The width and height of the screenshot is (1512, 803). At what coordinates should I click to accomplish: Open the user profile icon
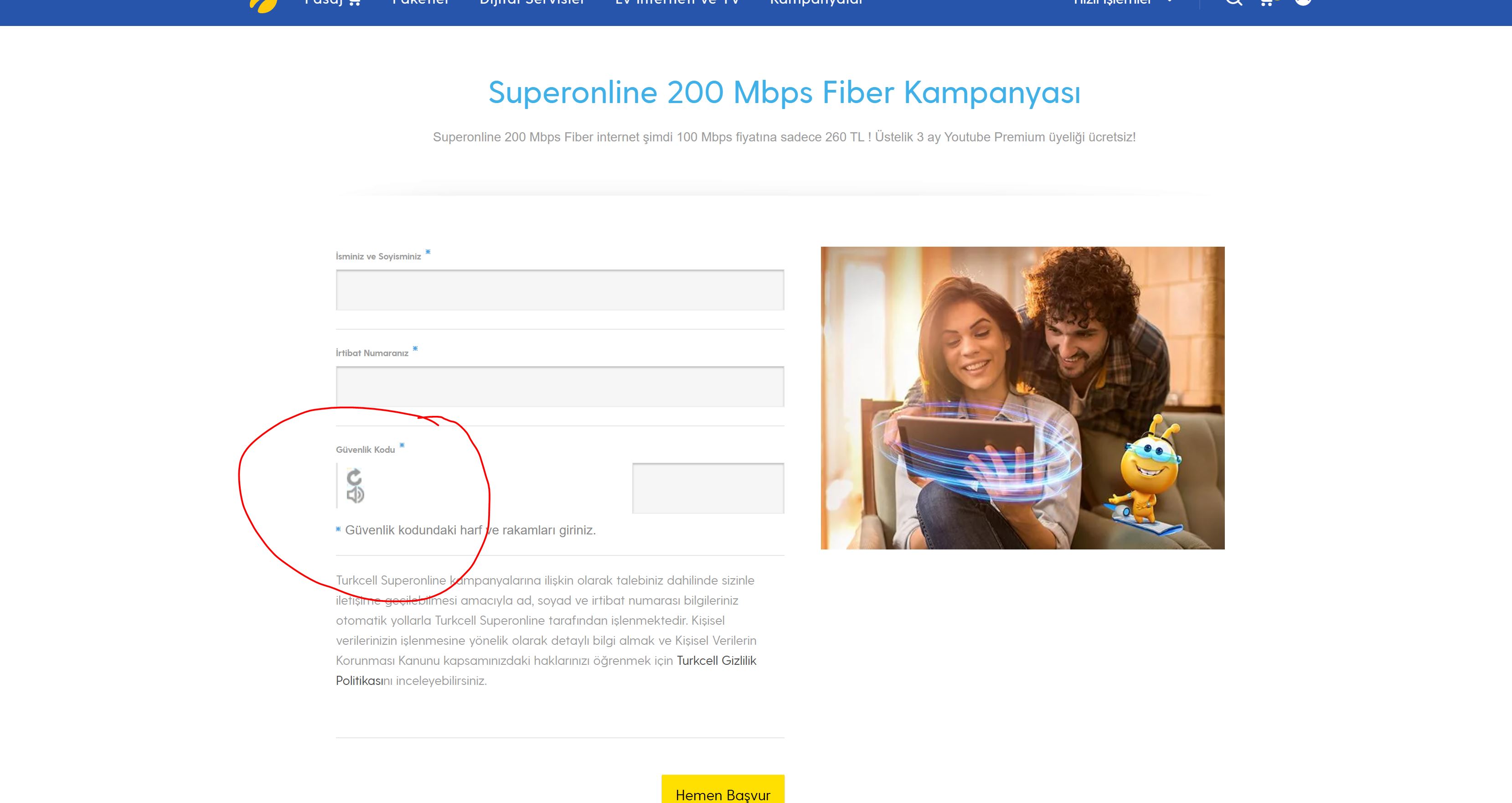(x=1303, y=2)
